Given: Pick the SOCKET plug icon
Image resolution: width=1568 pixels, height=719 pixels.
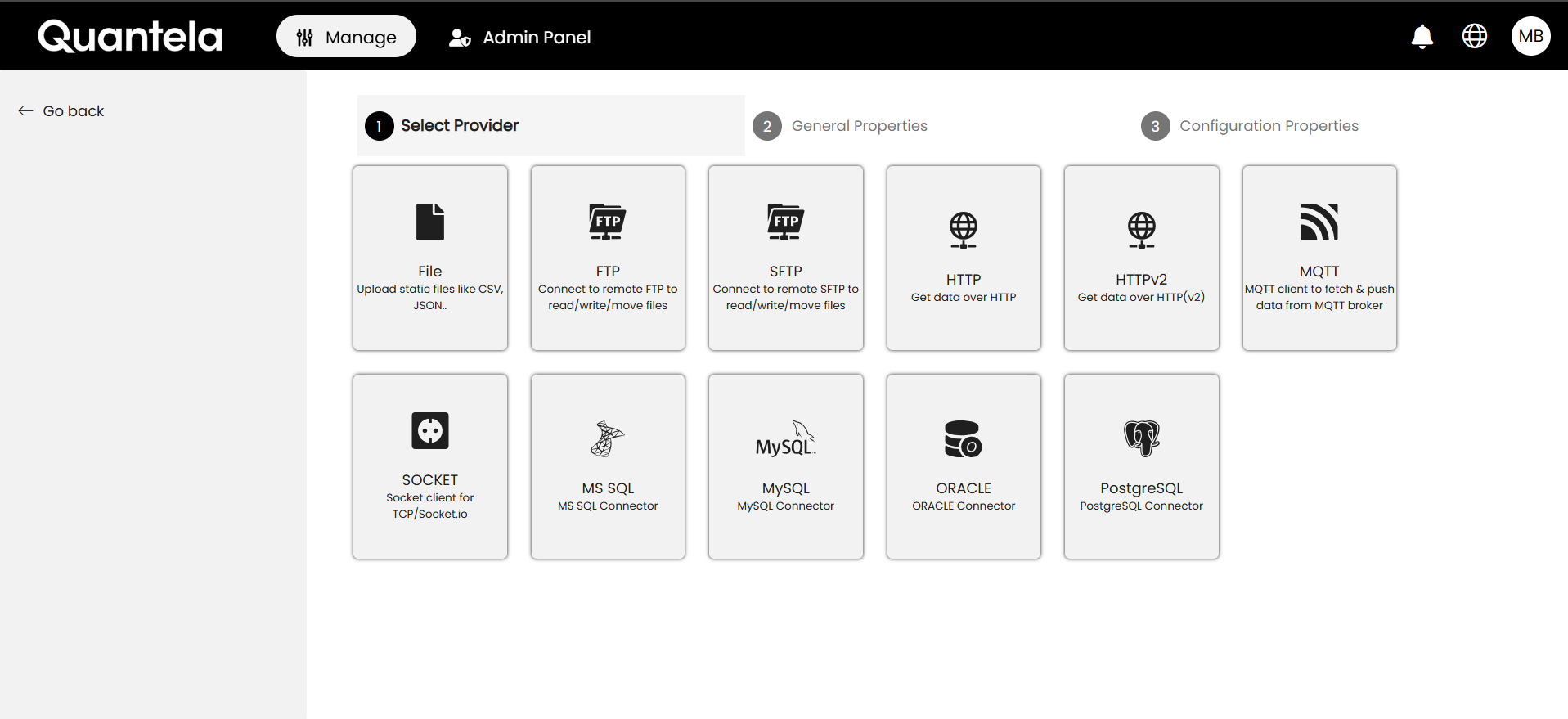Looking at the screenshot, I should (429, 430).
